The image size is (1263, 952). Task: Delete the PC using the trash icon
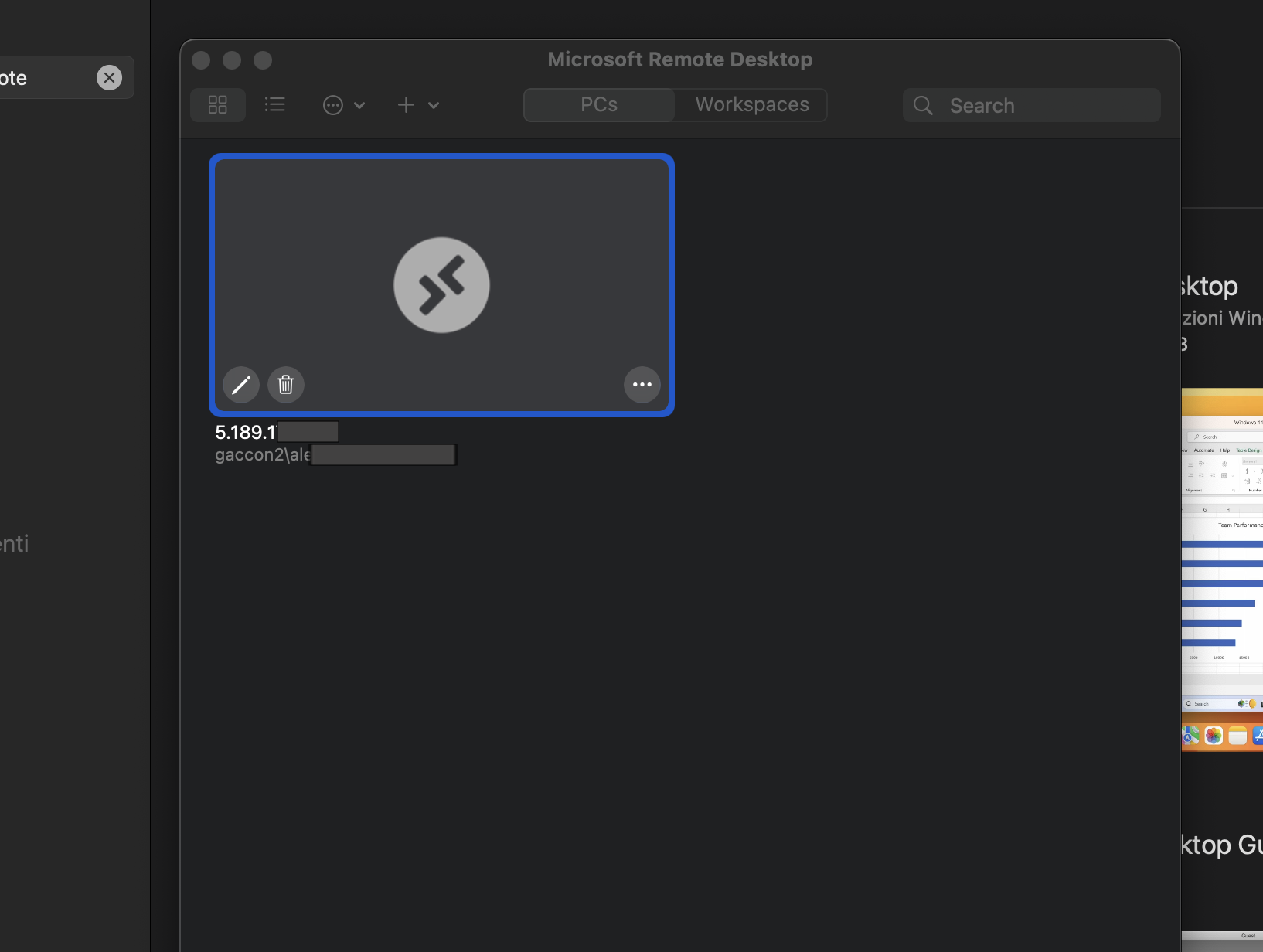pos(286,384)
